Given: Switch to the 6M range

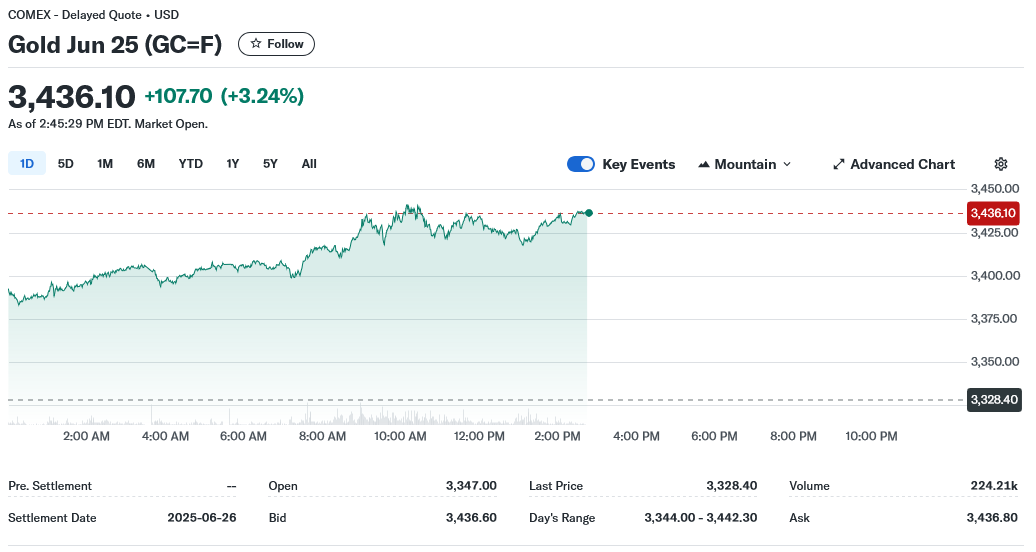Looking at the screenshot, I should coord(146,163).
